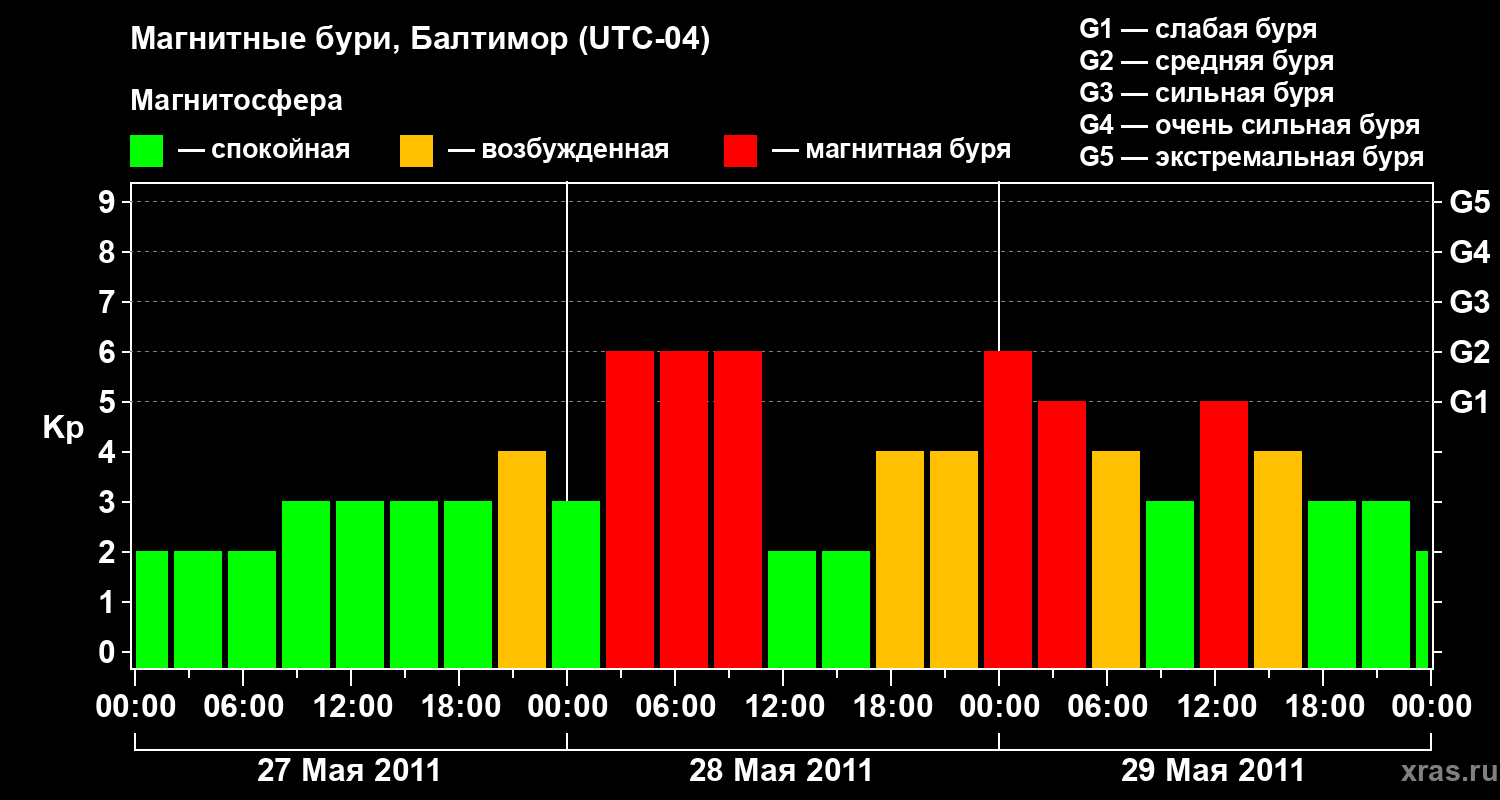Screen dimensions: 1500x800
Task: Click the '27 Мая 2011' date label
Action: [x=349, y=770]
